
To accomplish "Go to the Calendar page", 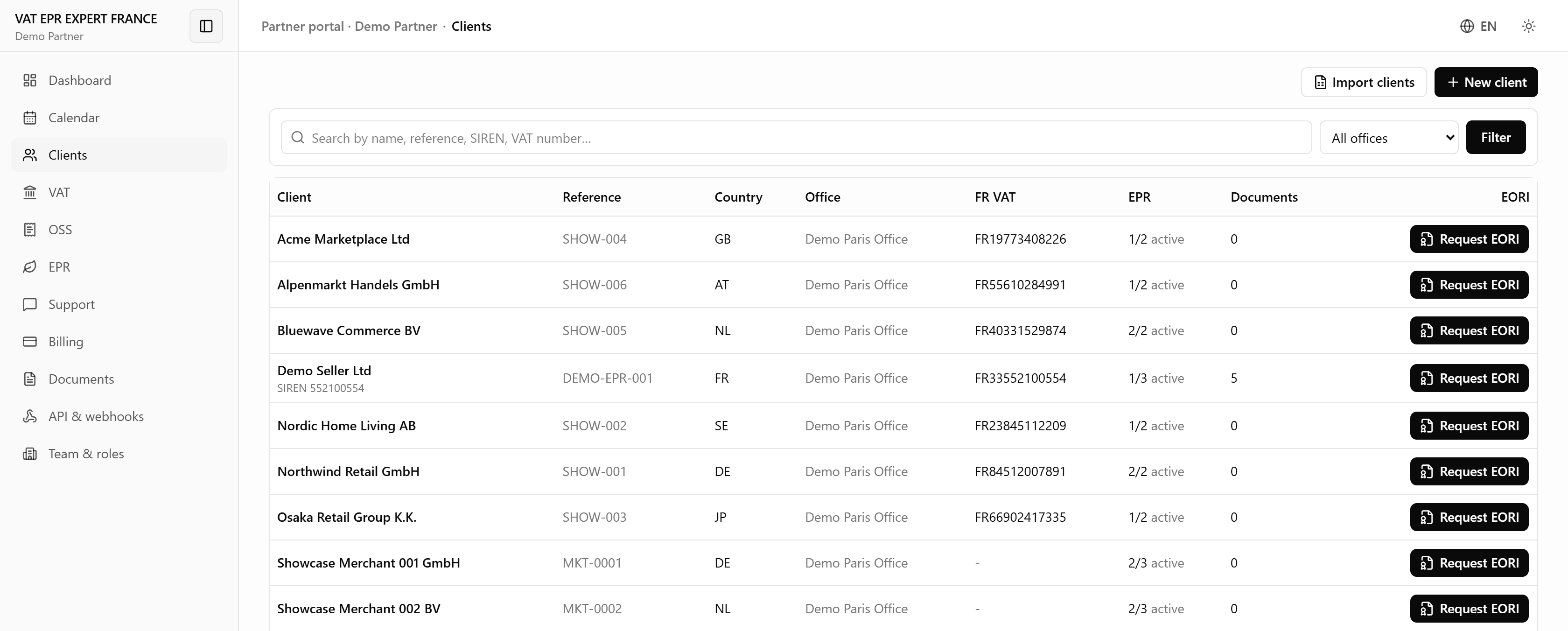I will 119,118.
